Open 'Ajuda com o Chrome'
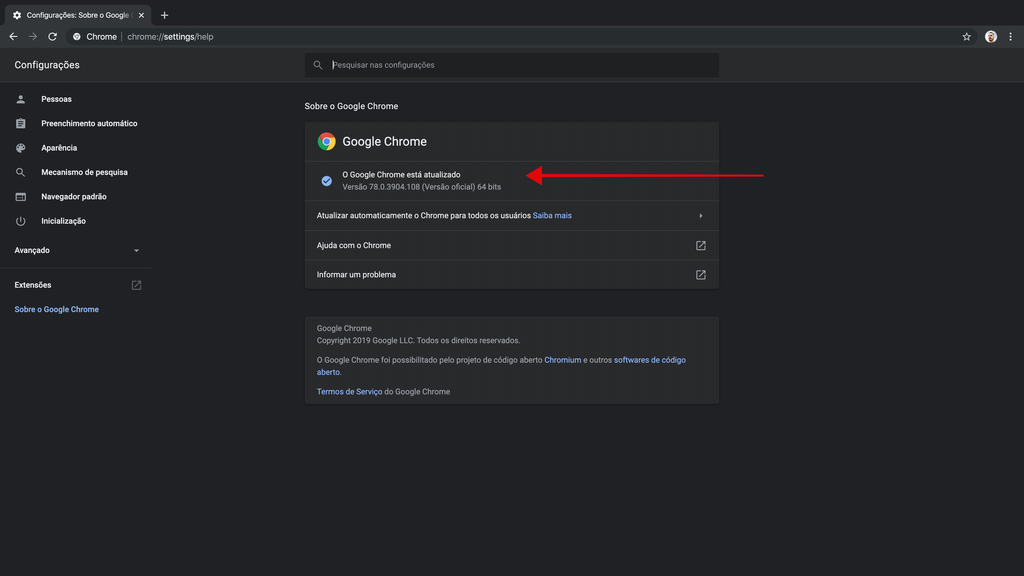The width and height of the screenshot is (1024, 576). 512,246
